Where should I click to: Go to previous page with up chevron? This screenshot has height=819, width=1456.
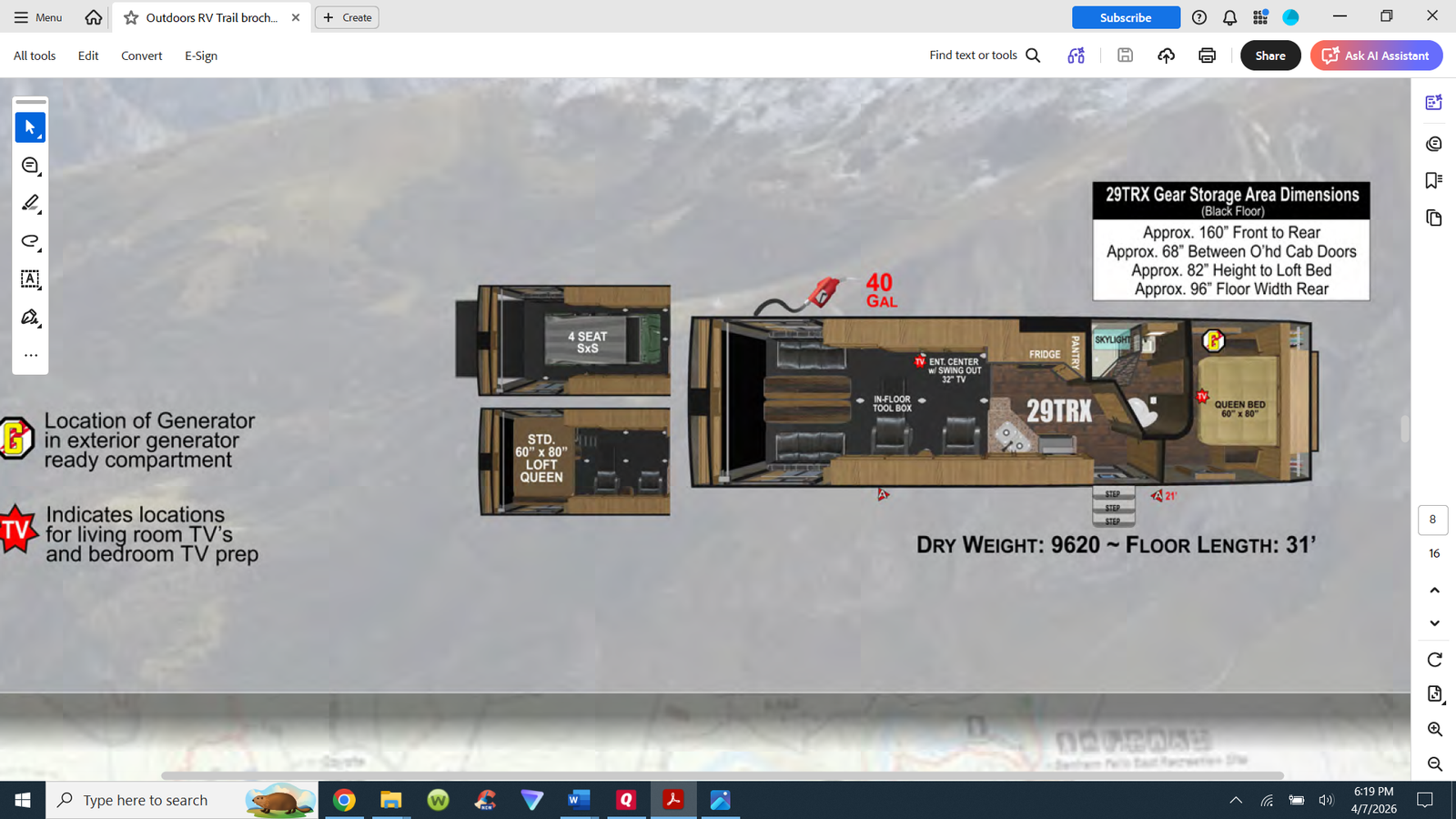coord(1434,591)
